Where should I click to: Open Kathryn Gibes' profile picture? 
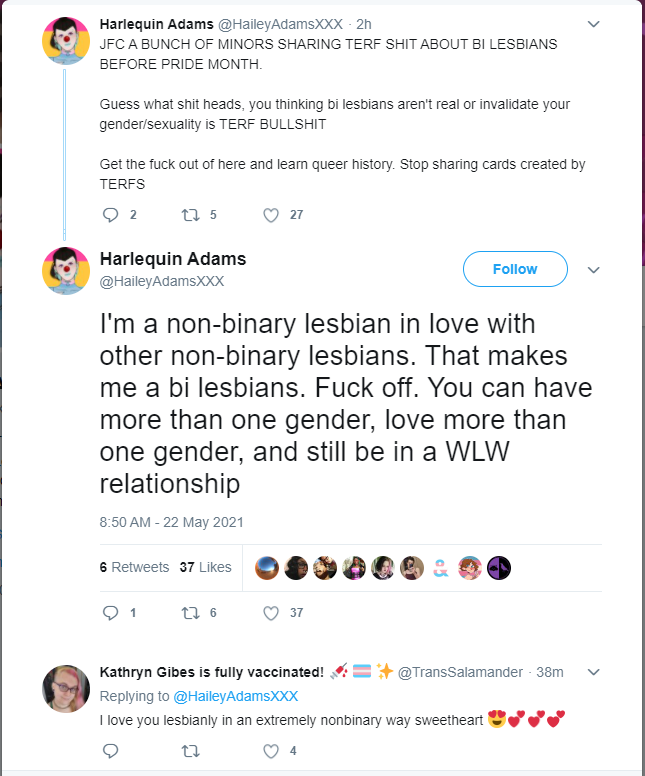tap(66, 688)
